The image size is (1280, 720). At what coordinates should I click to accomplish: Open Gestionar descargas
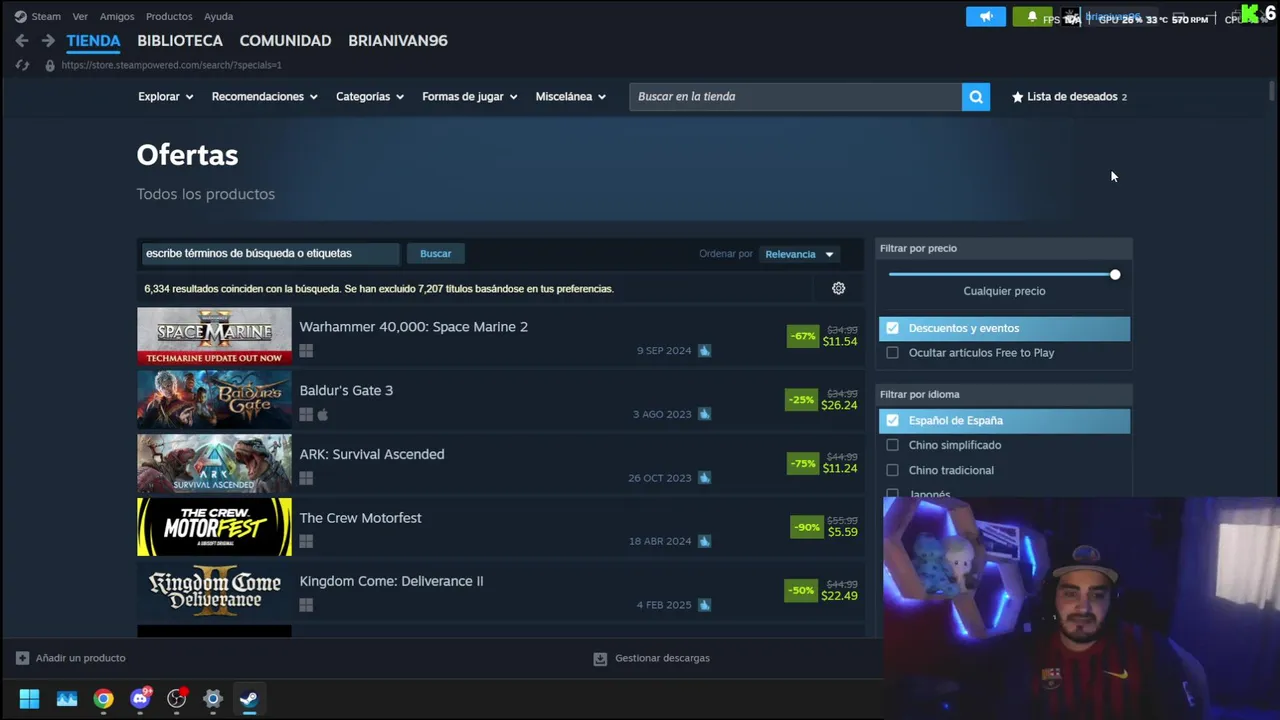[652, 659]
